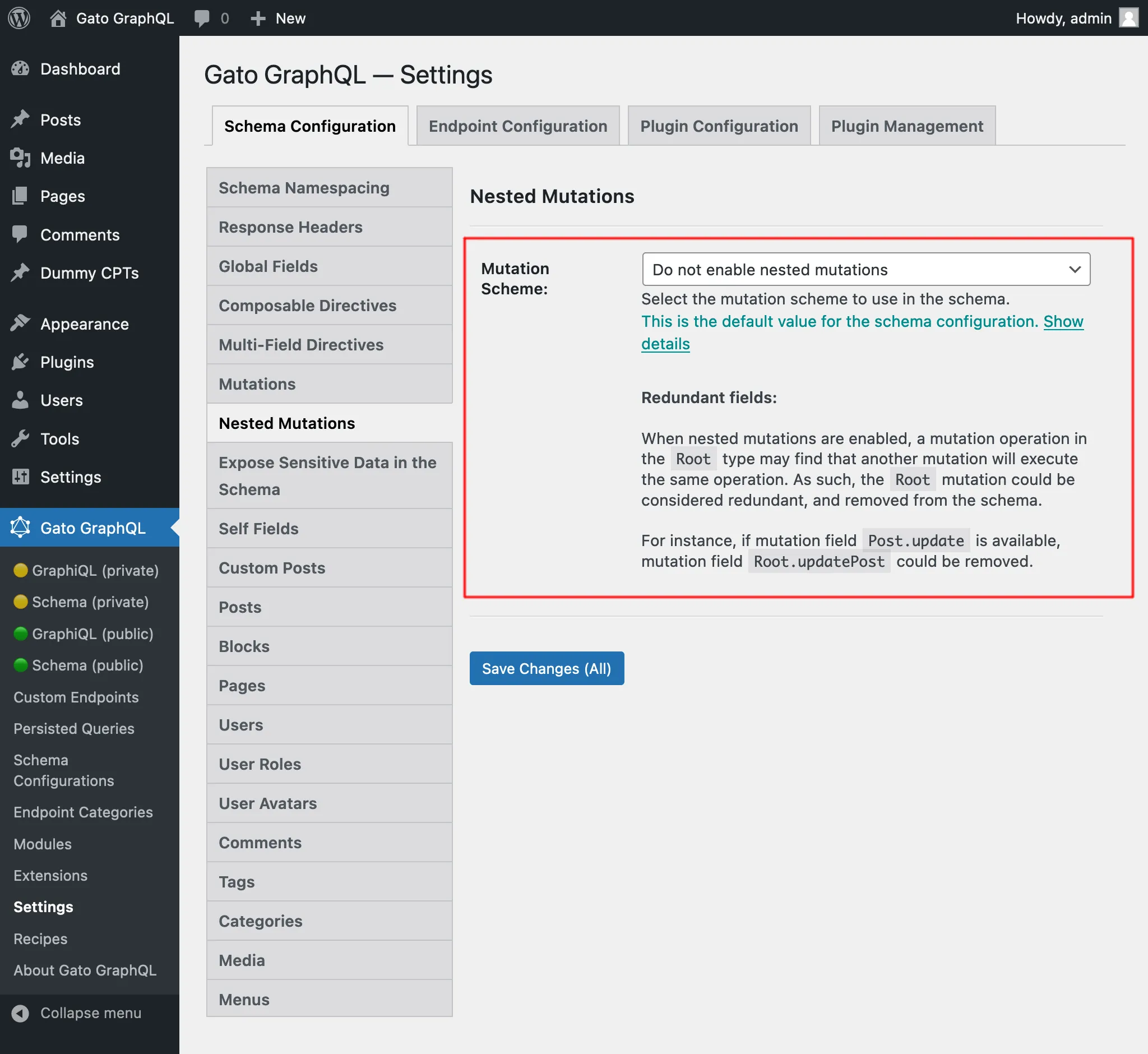
Task: Open Persisted Queries in the sidebar
Action: [x=73, y=728]
